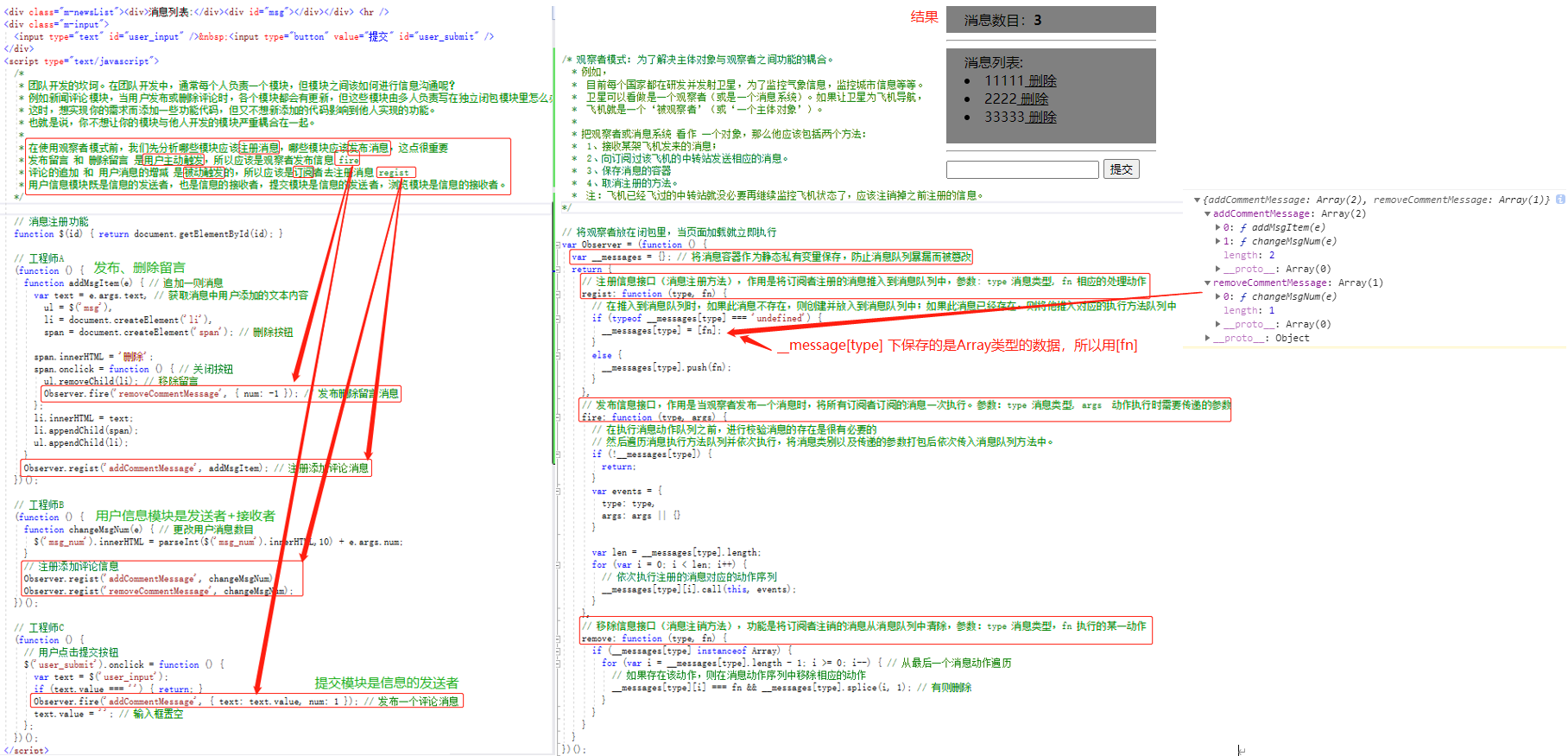This screenshot has height=756, width=1568.
Task: Collapse the 'remove: function' code fold marker
Action: [558, 638]
